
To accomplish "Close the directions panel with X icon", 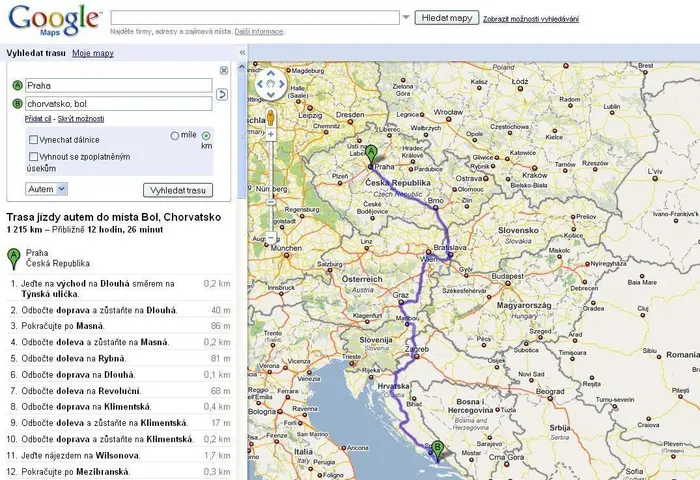I will [x=224, y=71].
